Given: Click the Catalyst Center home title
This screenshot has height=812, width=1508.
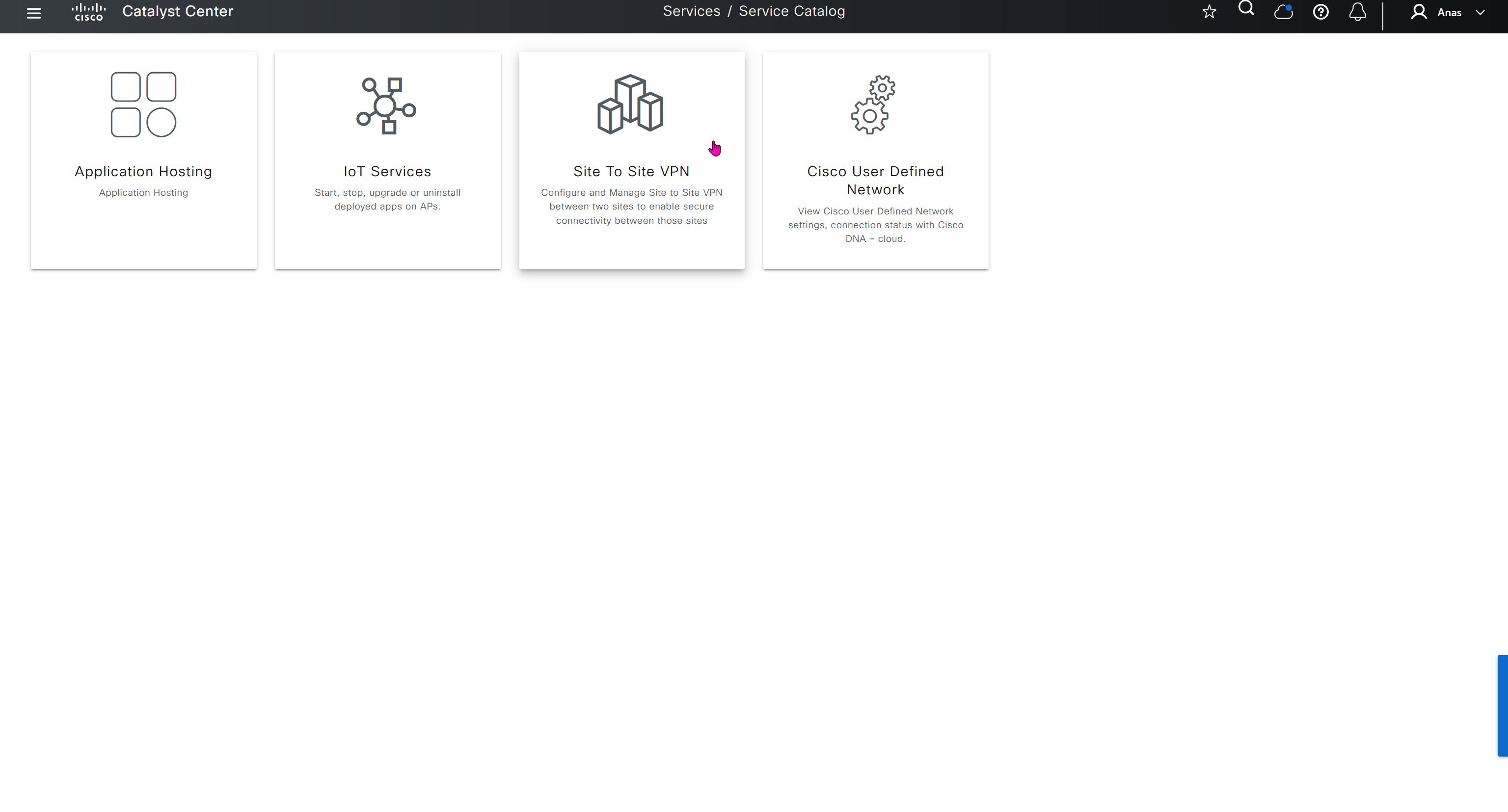Looking at the screenshot, I should coord(177,11).
